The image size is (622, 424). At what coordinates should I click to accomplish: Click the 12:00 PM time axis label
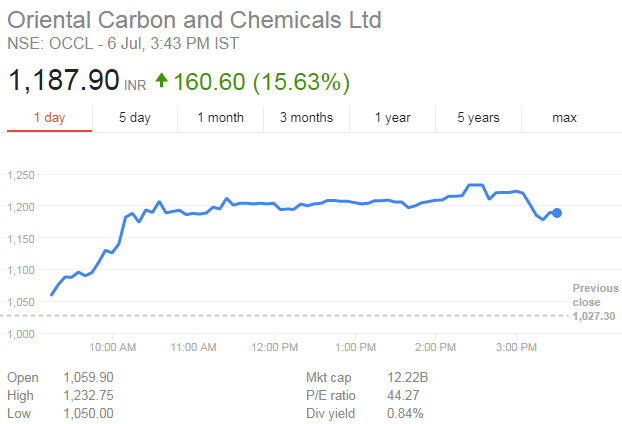275,348
